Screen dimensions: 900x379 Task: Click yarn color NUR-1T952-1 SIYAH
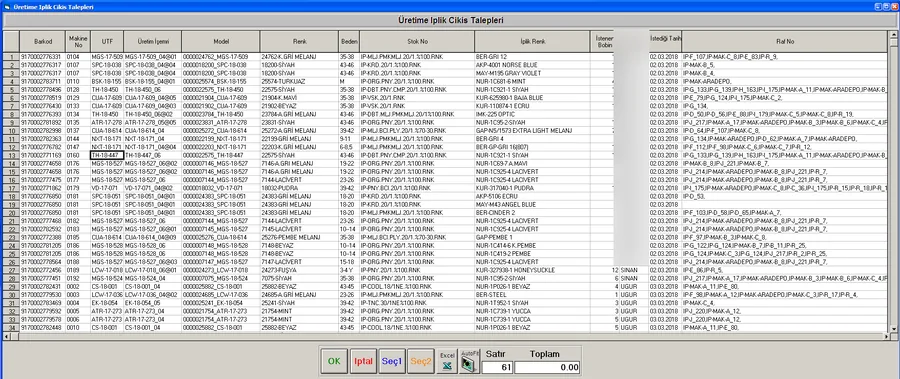[x=532, y=303]
